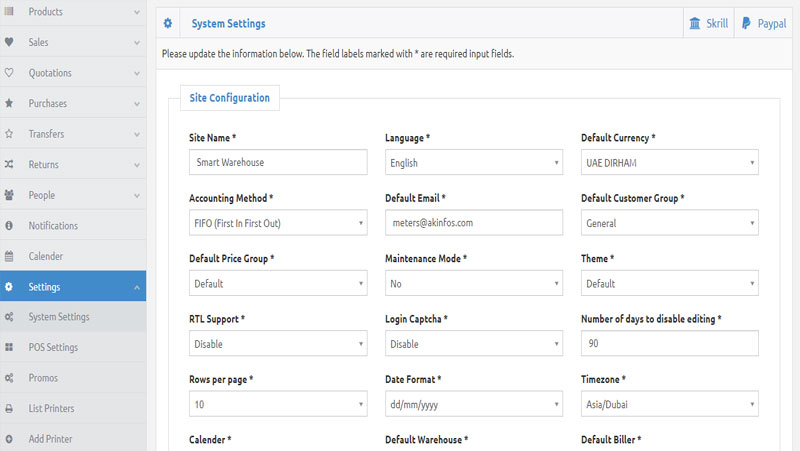
Task: Open the RTL Support dropdown
Action: [277, 344]
